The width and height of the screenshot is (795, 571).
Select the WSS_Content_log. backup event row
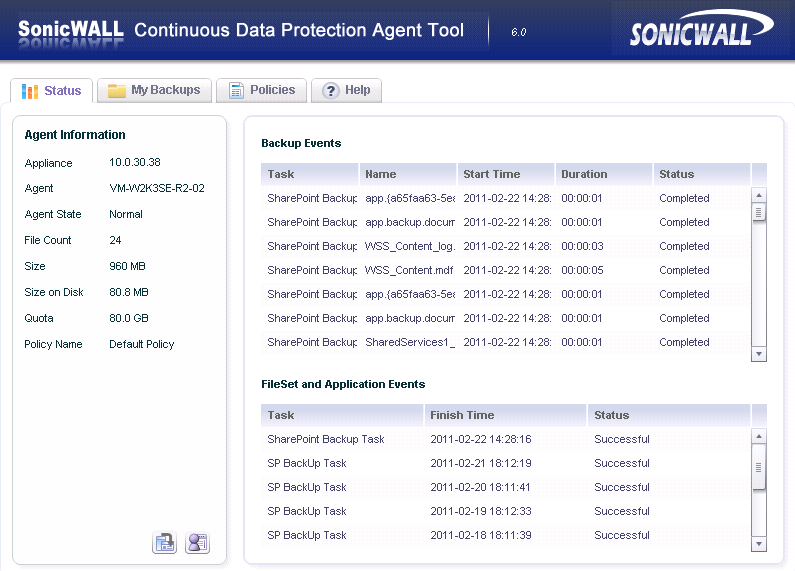pos(505,246)
